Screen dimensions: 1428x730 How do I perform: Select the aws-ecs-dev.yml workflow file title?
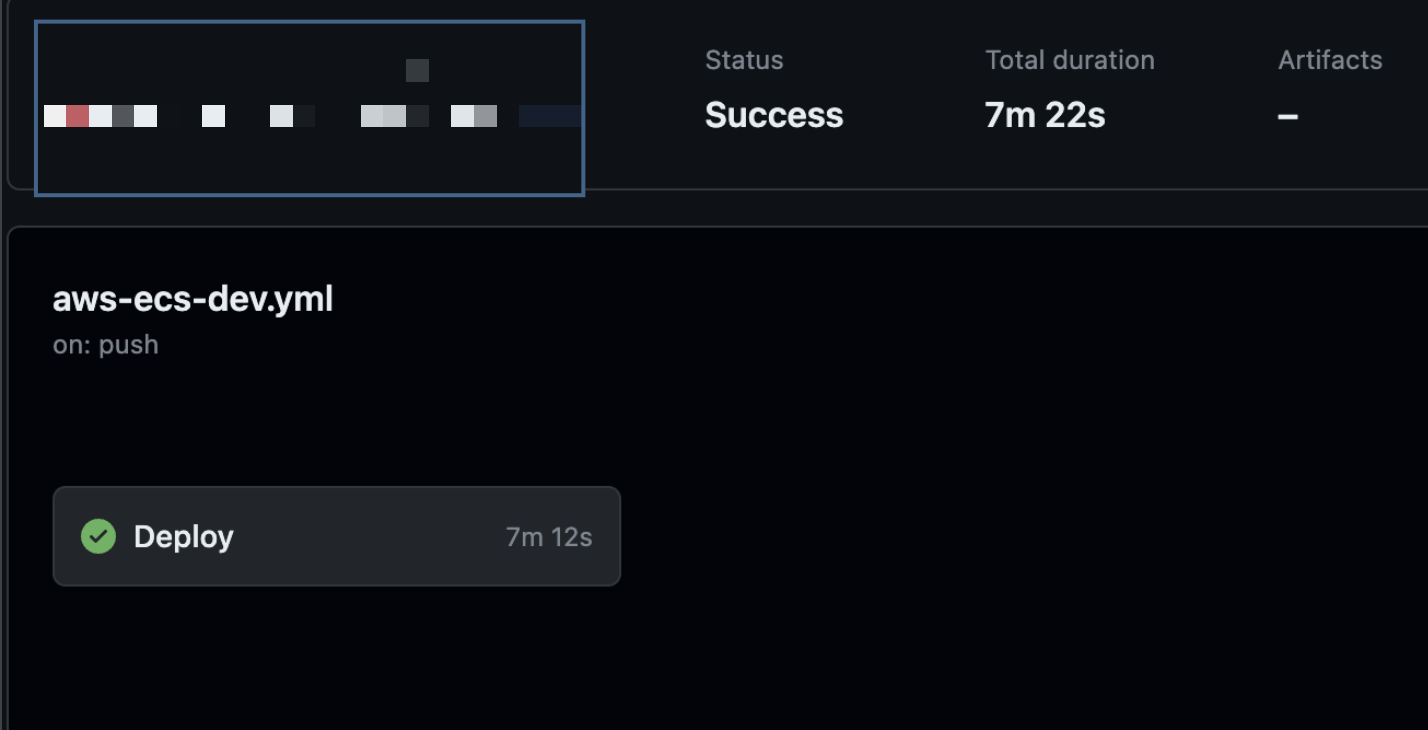[x=192, y=299]
